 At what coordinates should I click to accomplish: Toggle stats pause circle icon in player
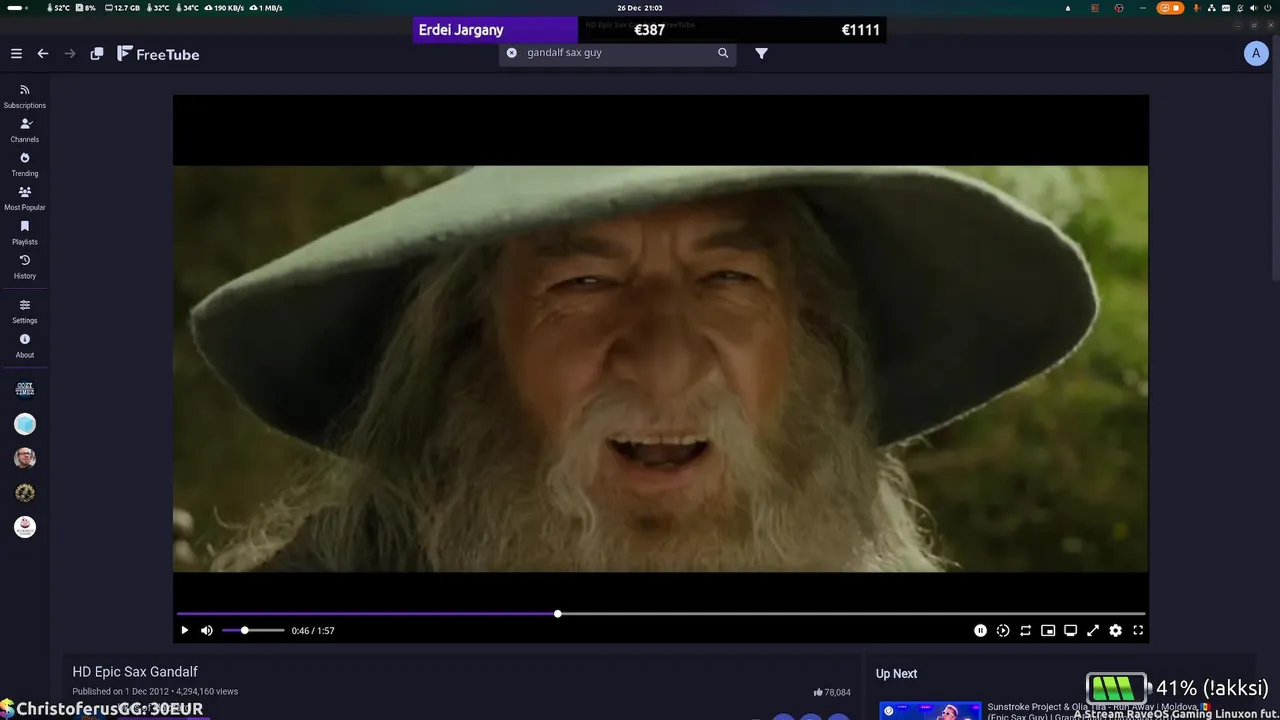coord(980,630)
